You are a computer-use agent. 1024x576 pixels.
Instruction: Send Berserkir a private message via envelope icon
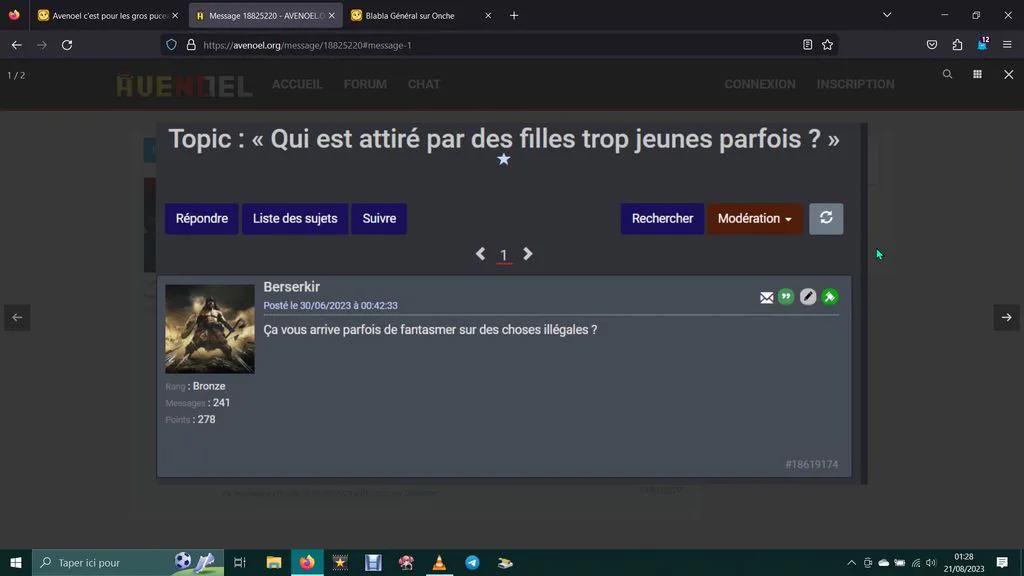click(767, 298)
